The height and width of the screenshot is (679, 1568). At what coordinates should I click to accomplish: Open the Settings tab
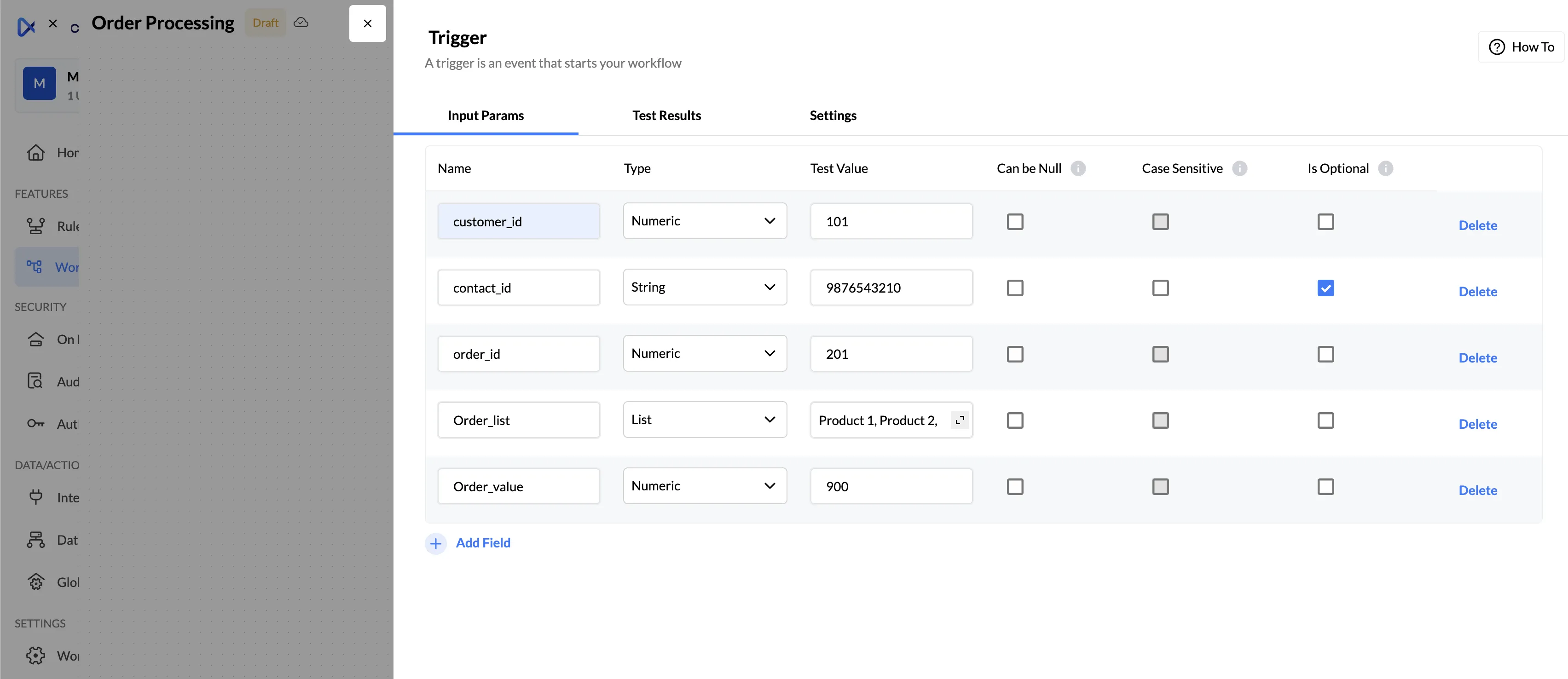pyautogui.click(x=832, y=115)
